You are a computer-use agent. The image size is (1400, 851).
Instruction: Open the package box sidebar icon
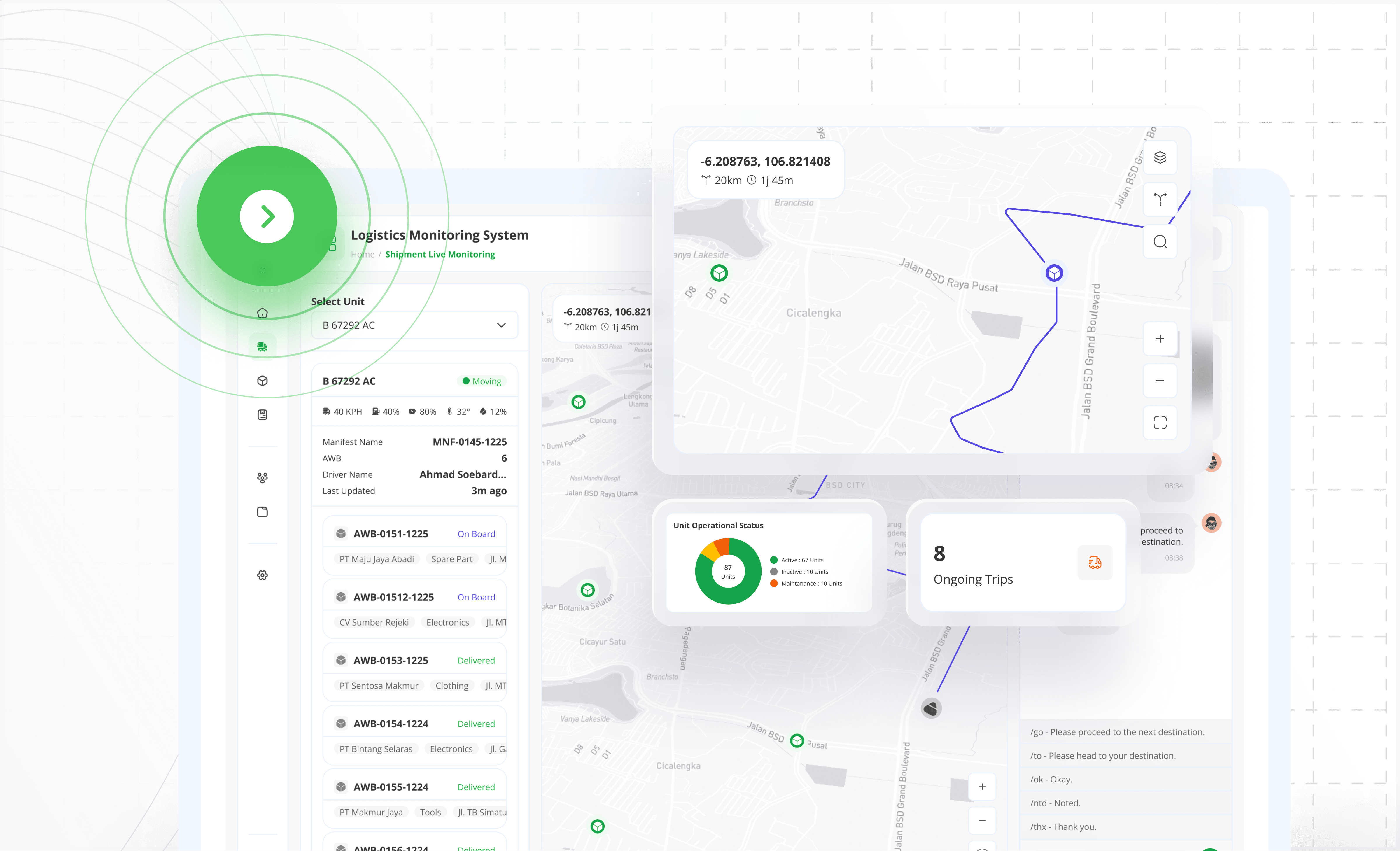pos(262,381)
